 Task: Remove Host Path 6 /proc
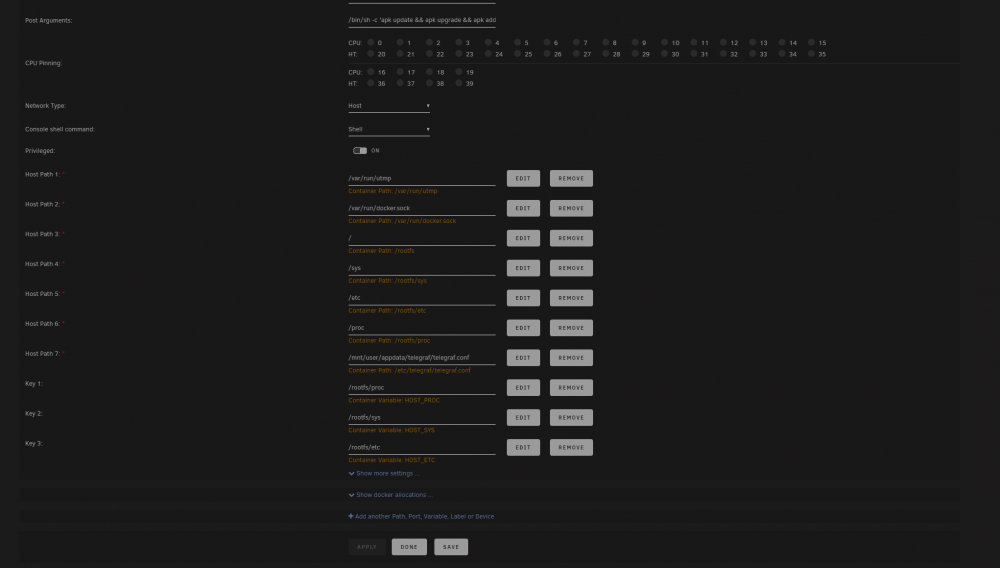click(571, 328)
